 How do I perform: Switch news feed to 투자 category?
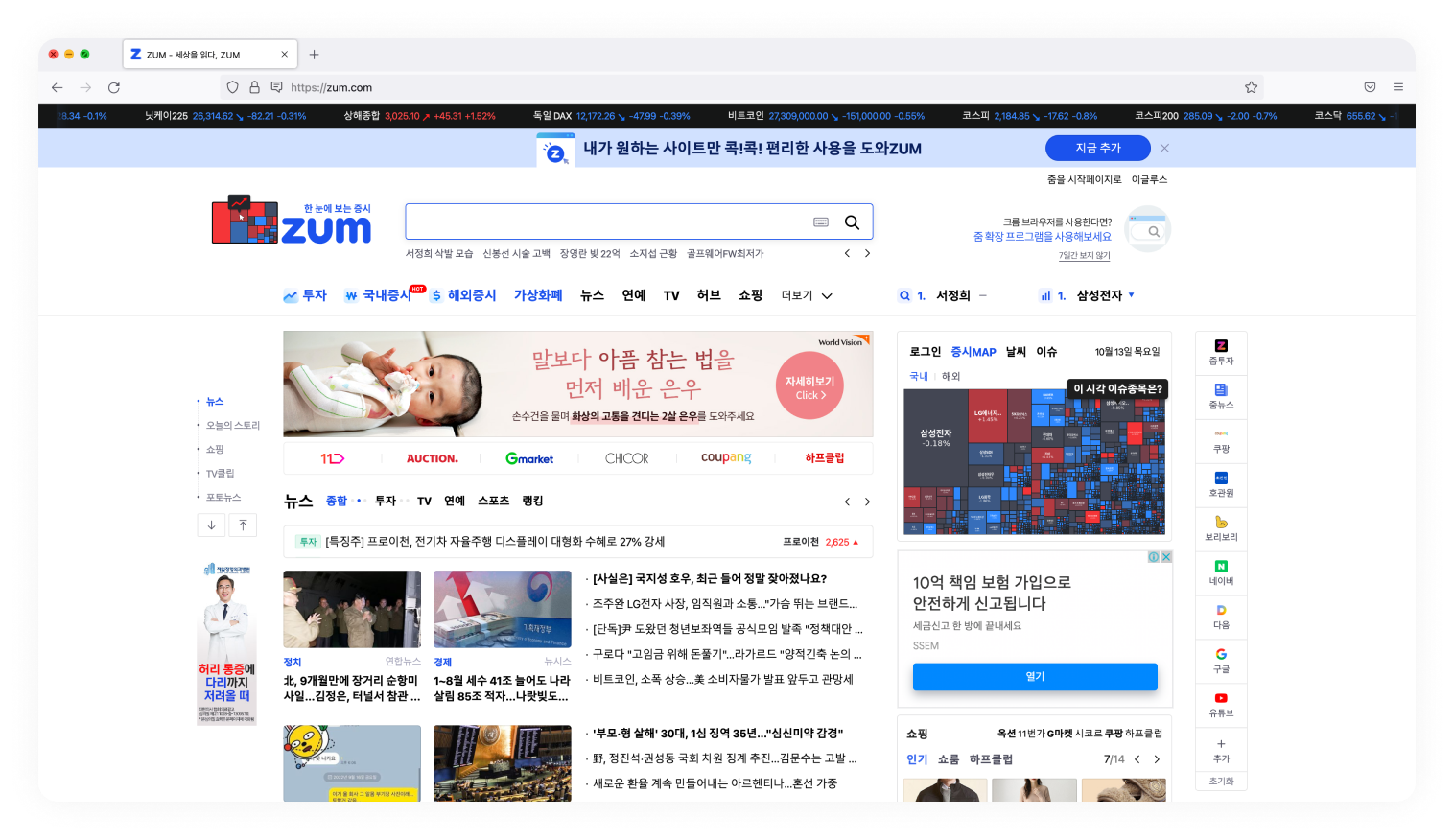click(387, 500)
